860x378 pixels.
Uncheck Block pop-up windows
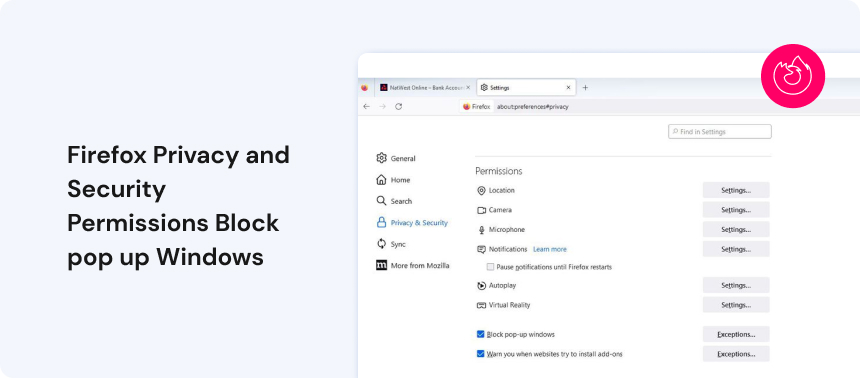[480, 334]
